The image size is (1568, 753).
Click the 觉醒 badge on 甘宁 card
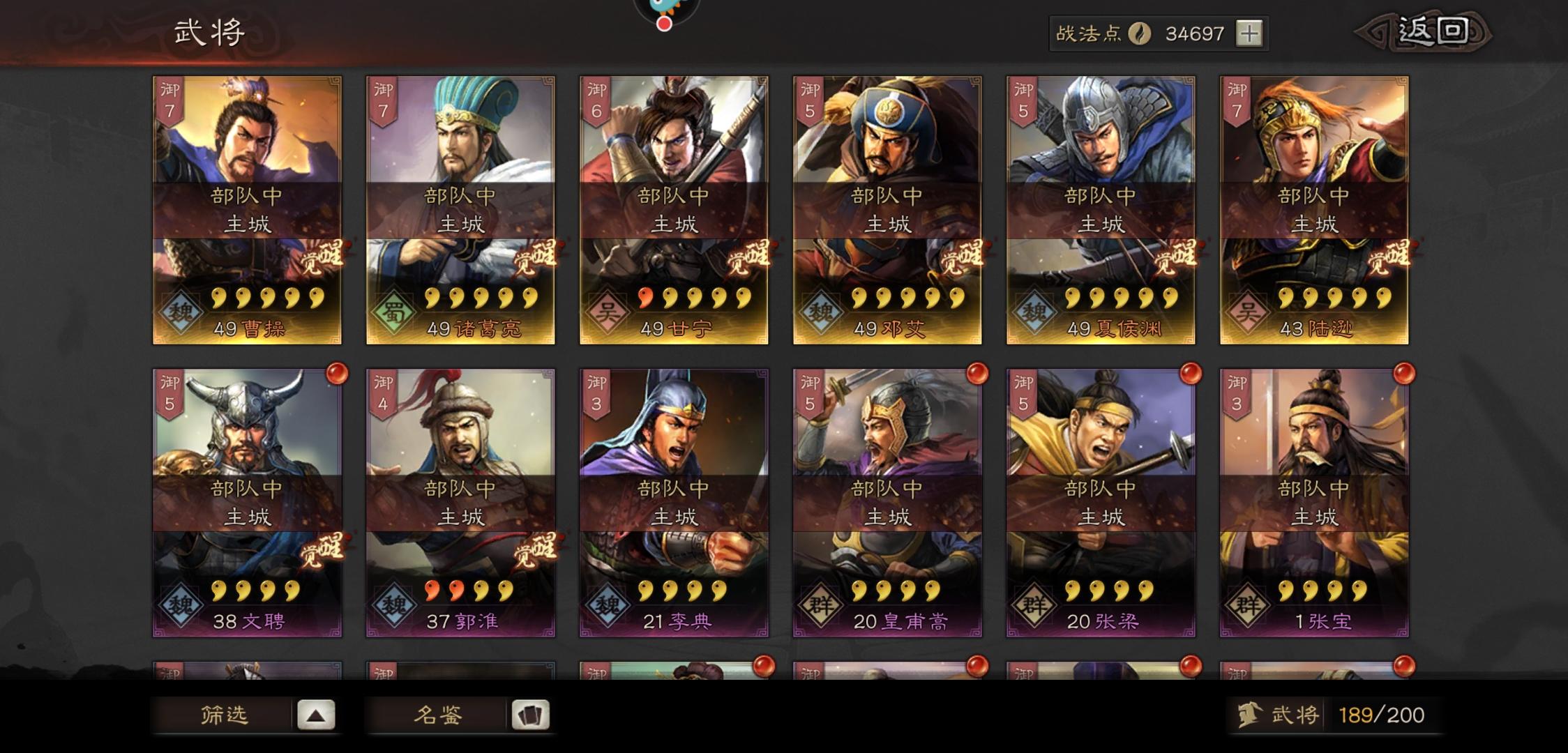(x=748, y=257)
